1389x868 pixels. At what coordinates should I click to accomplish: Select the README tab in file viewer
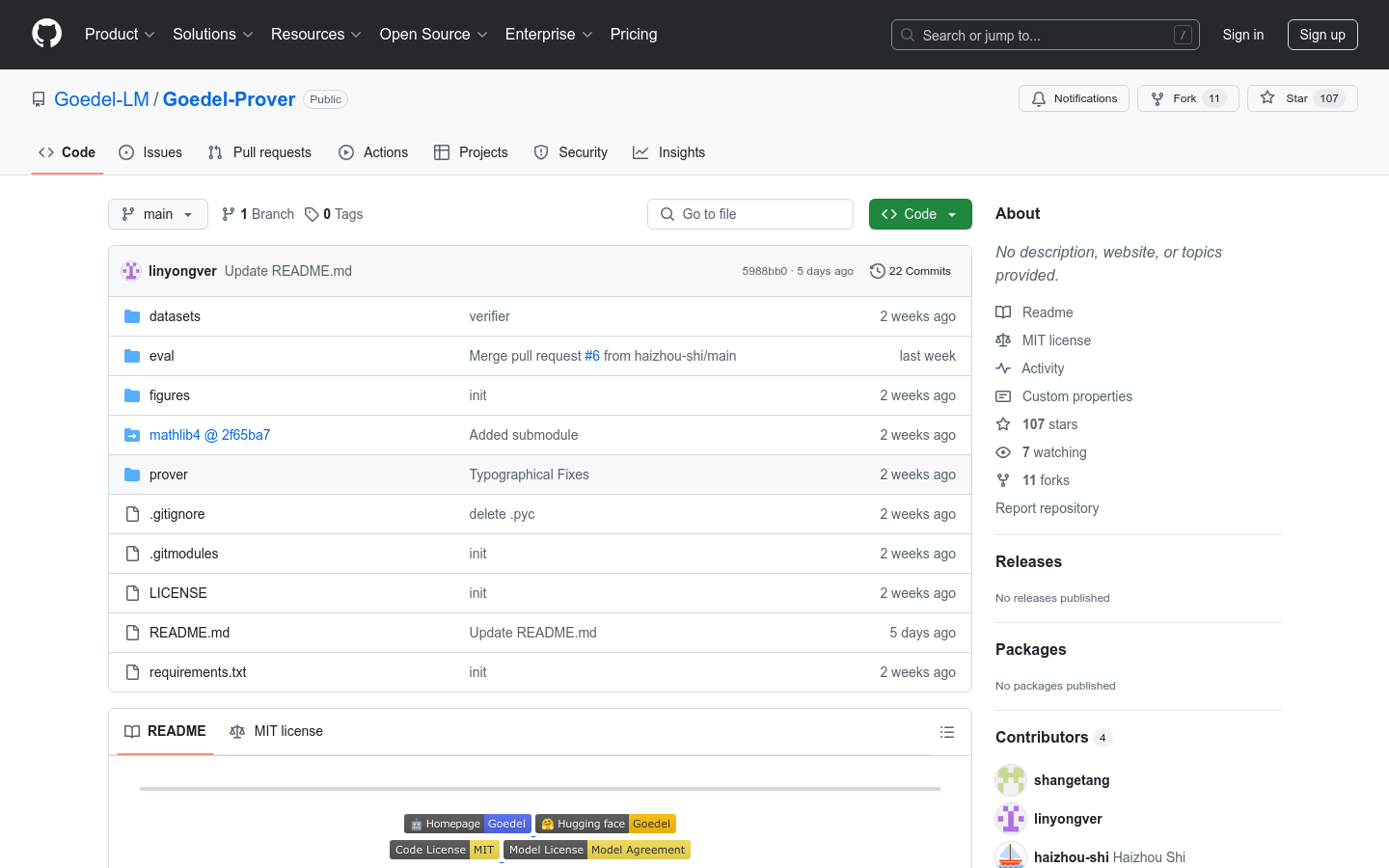point(165,731)
